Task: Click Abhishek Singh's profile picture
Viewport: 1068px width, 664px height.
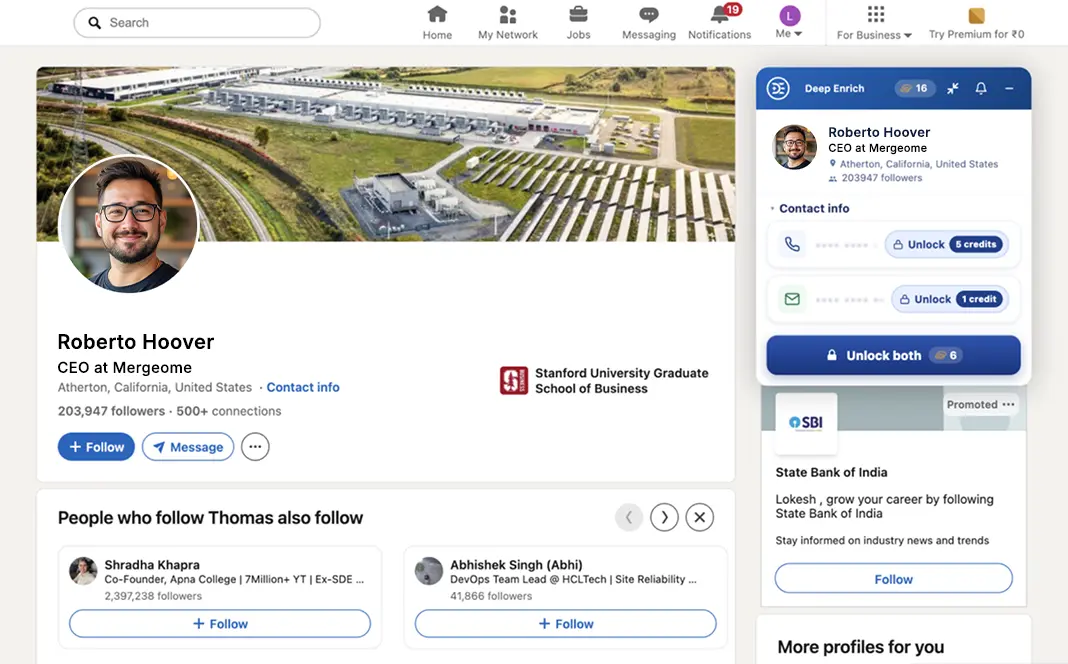Action: [x=429, y=571]
